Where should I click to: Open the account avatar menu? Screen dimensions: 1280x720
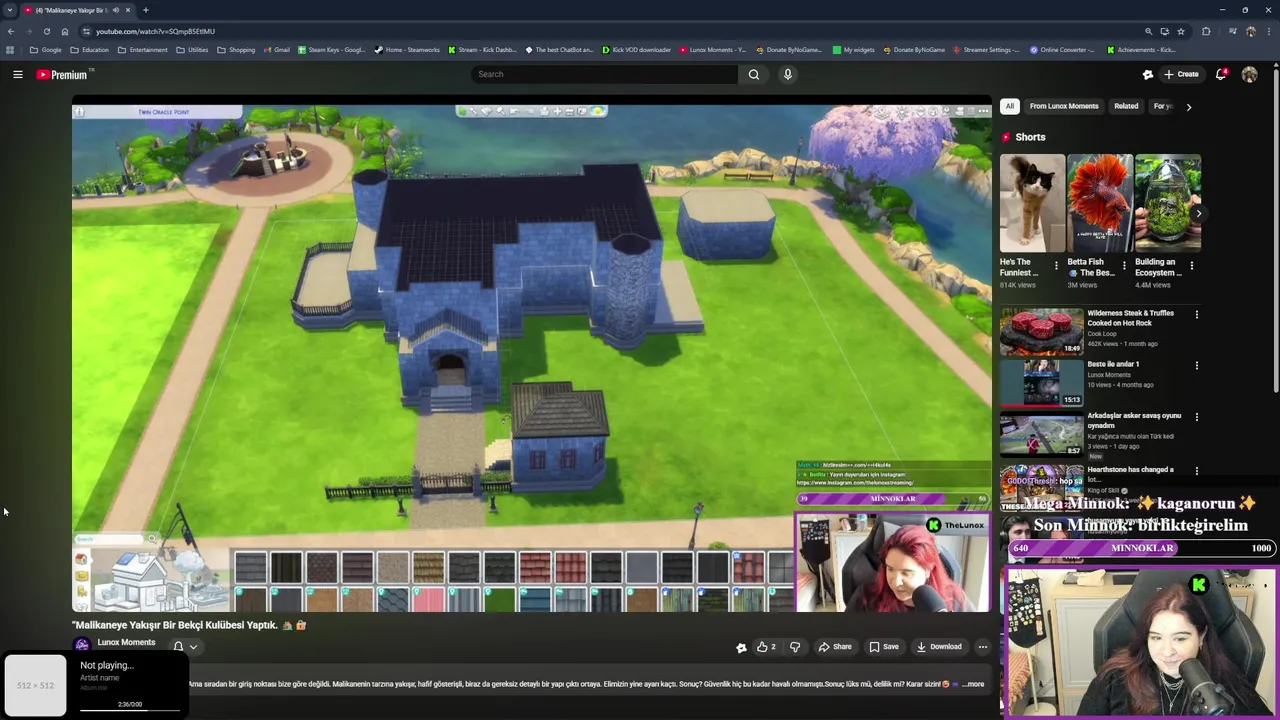(x=1249, y=74)
